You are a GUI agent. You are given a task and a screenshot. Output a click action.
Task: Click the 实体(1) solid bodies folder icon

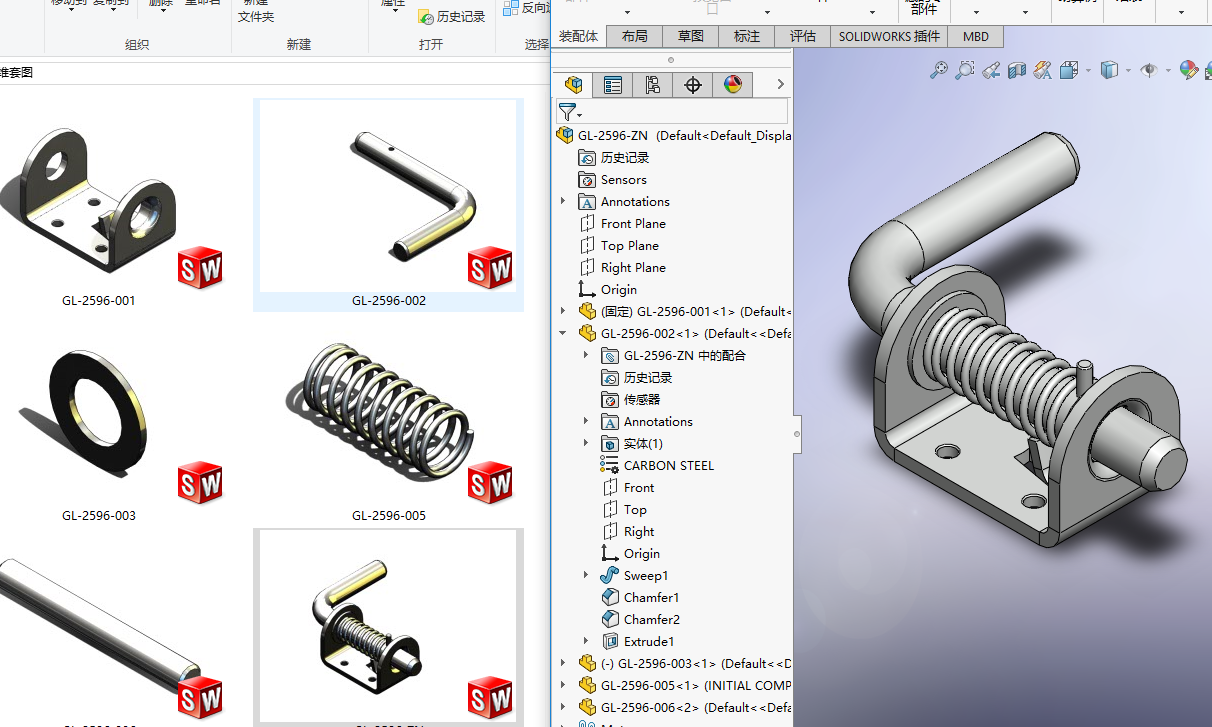pyautogui.click(x=610, y=443)
